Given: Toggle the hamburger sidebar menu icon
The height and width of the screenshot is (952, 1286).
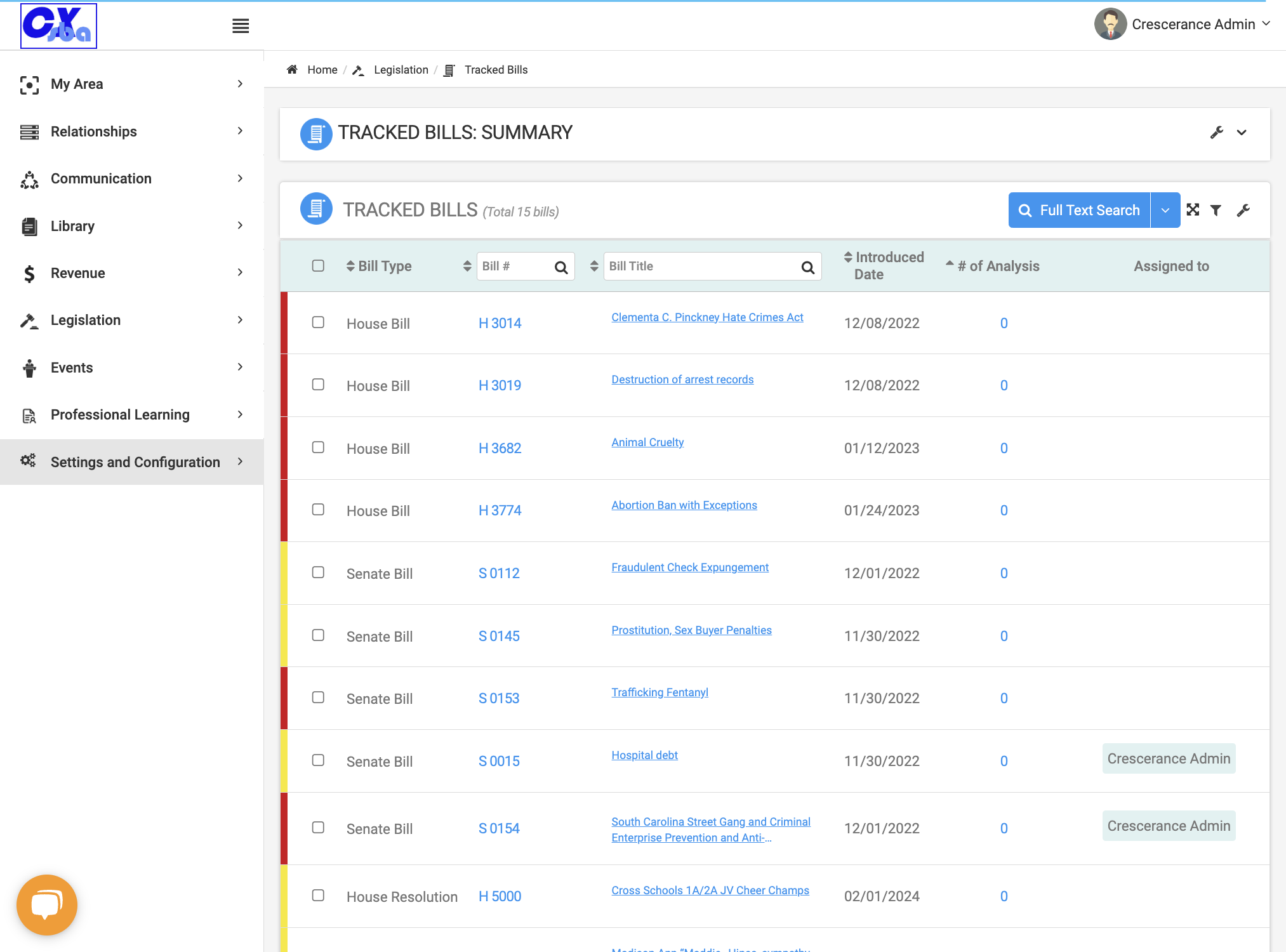Looking at the screenshot, I should pos(241,26).
